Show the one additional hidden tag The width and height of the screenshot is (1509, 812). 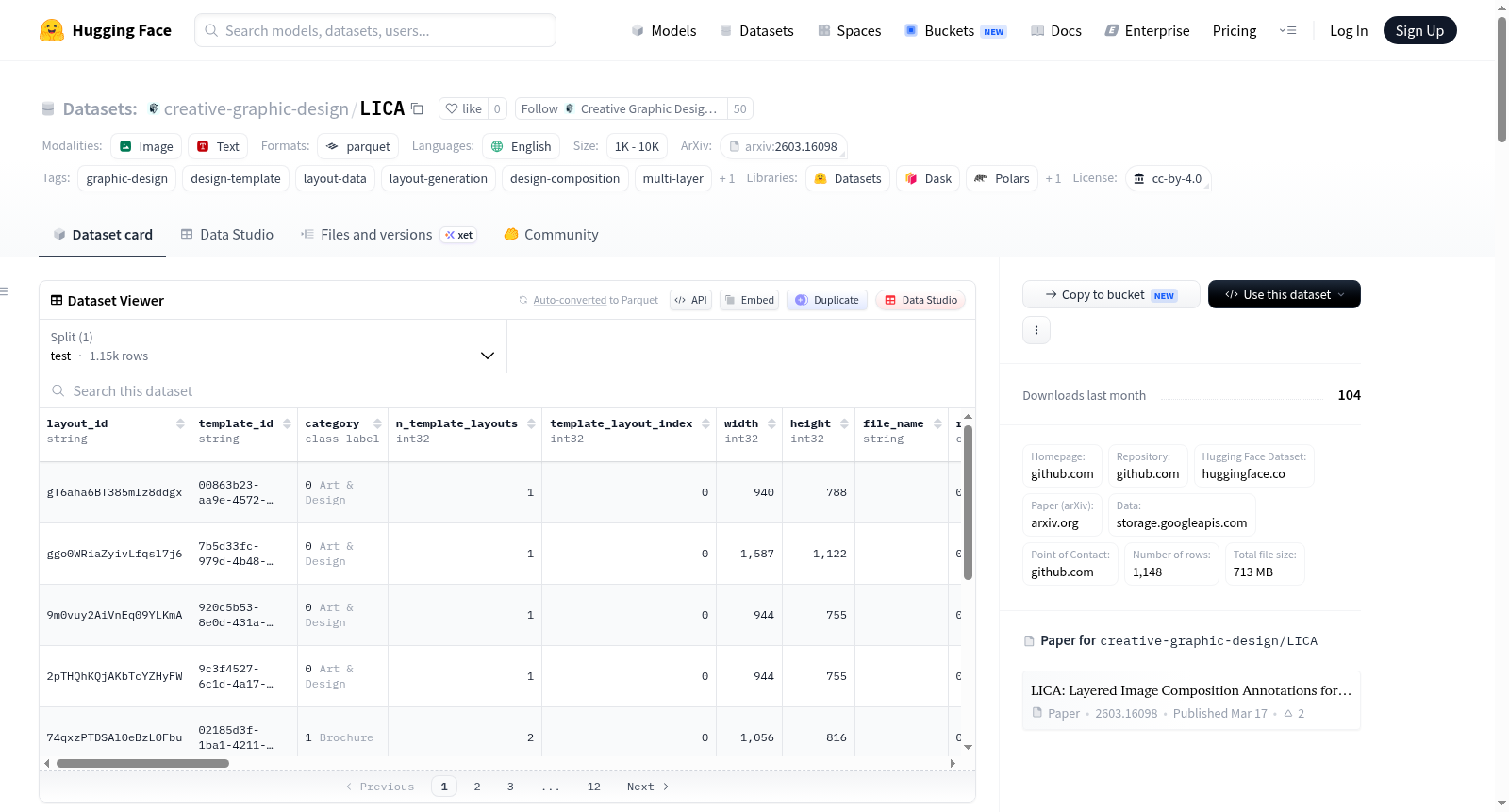tap(726, 179)
